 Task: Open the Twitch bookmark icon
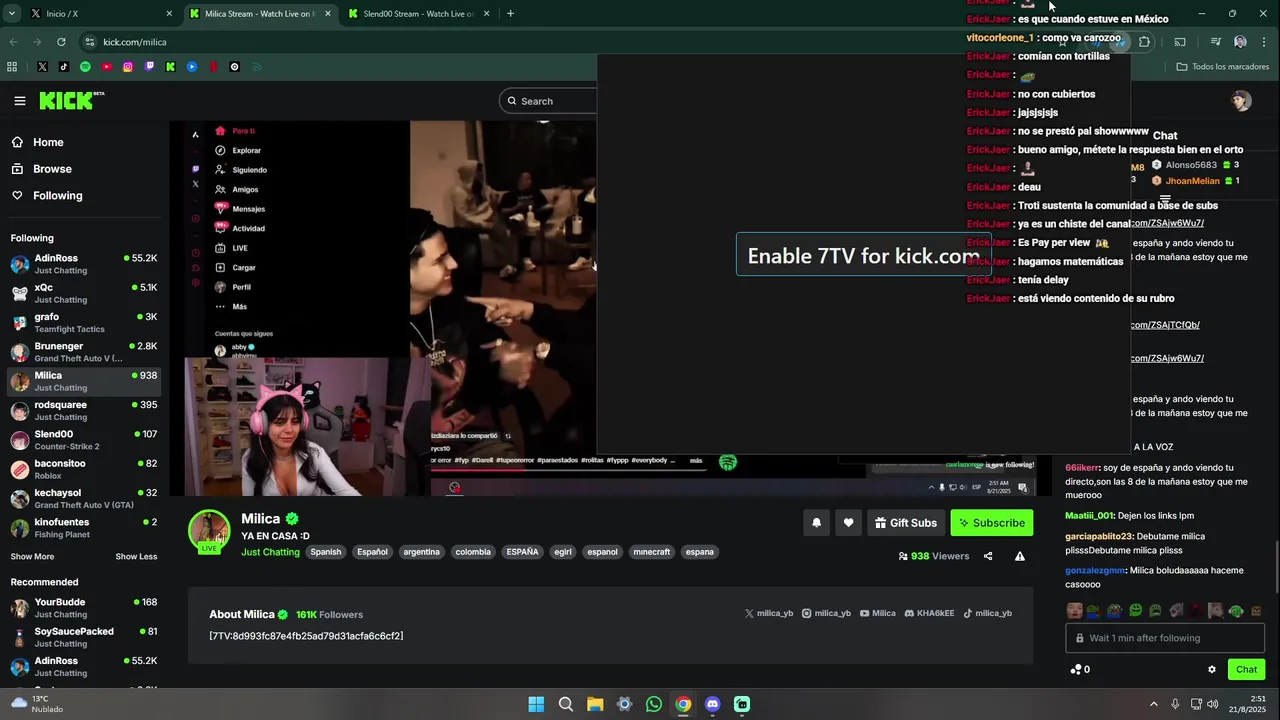click(x=150, y=67)
